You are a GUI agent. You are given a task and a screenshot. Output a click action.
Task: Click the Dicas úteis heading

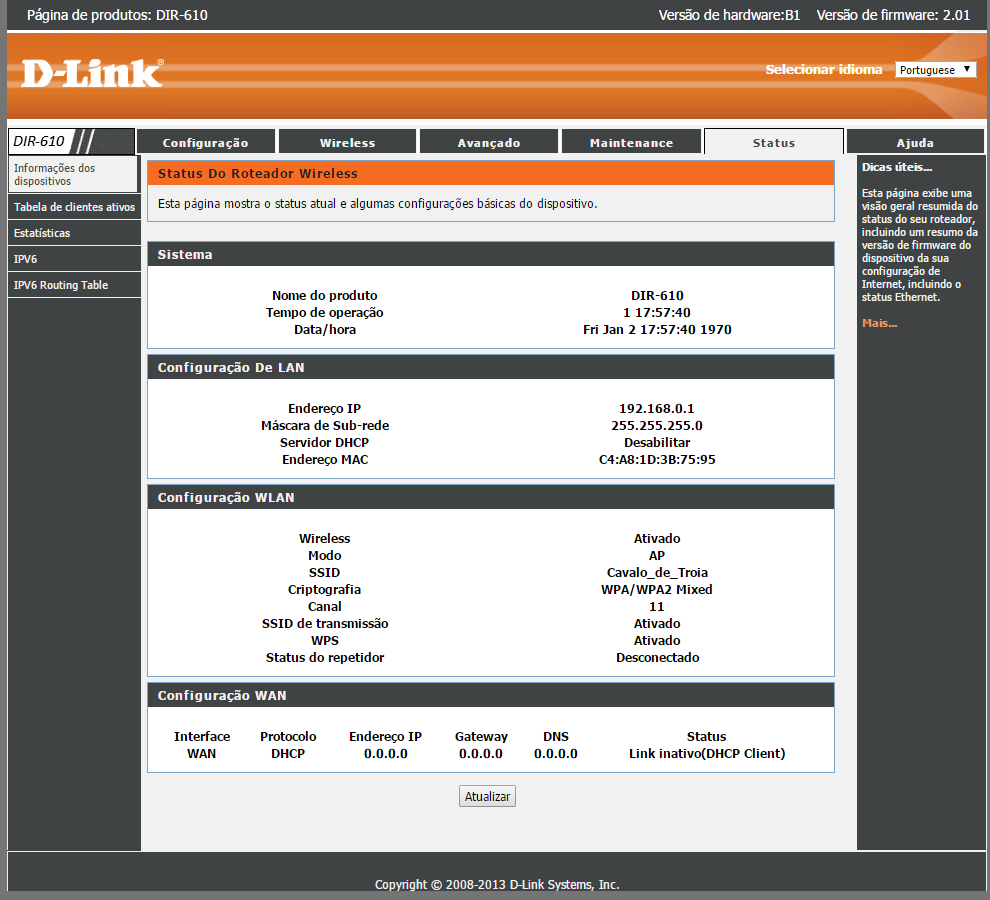pyautogui.click(x=897, y=167)
